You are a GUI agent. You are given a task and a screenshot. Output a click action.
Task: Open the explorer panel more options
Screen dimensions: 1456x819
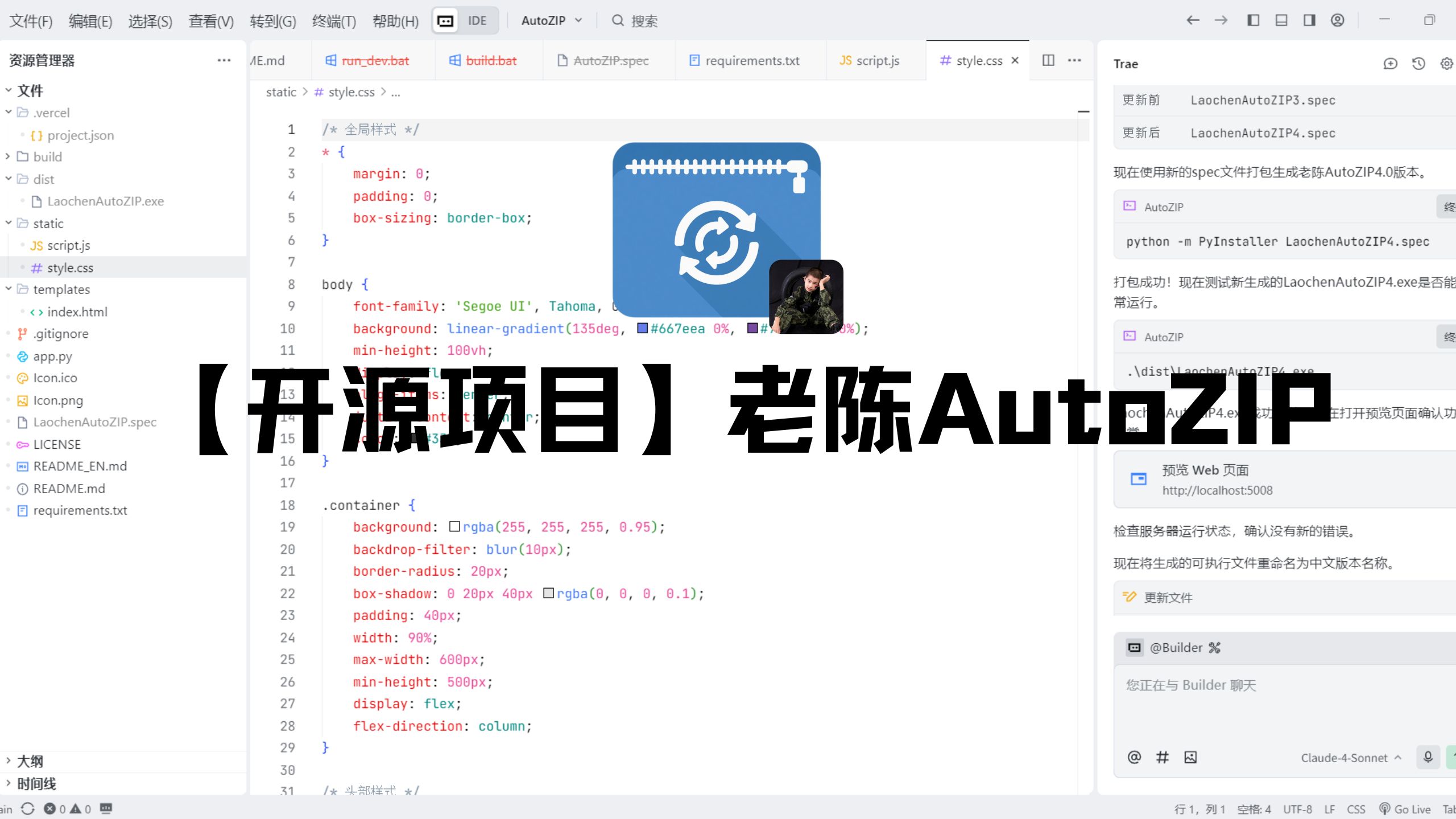(x=224, y=60)
